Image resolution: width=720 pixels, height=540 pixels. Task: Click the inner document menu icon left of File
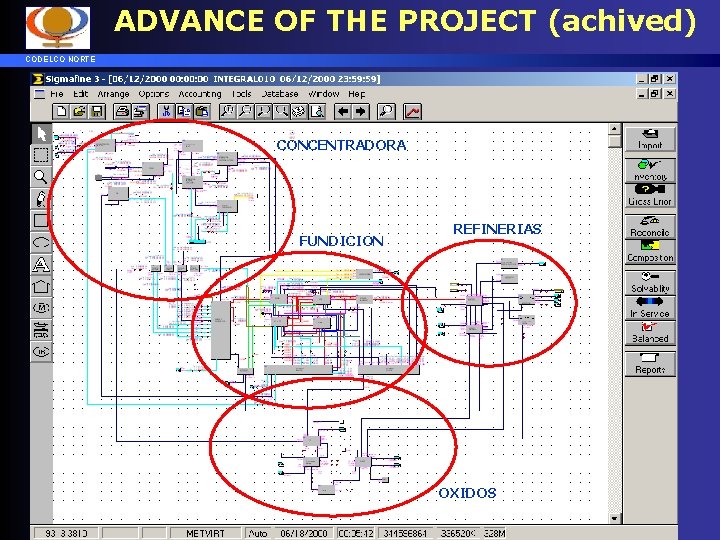[39, 94]
